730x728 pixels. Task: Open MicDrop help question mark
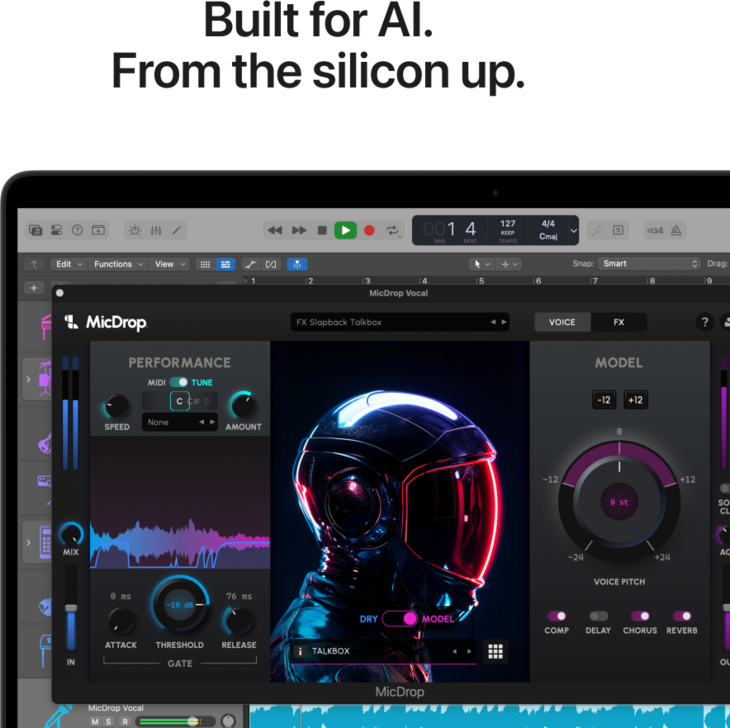click(704, 322)
